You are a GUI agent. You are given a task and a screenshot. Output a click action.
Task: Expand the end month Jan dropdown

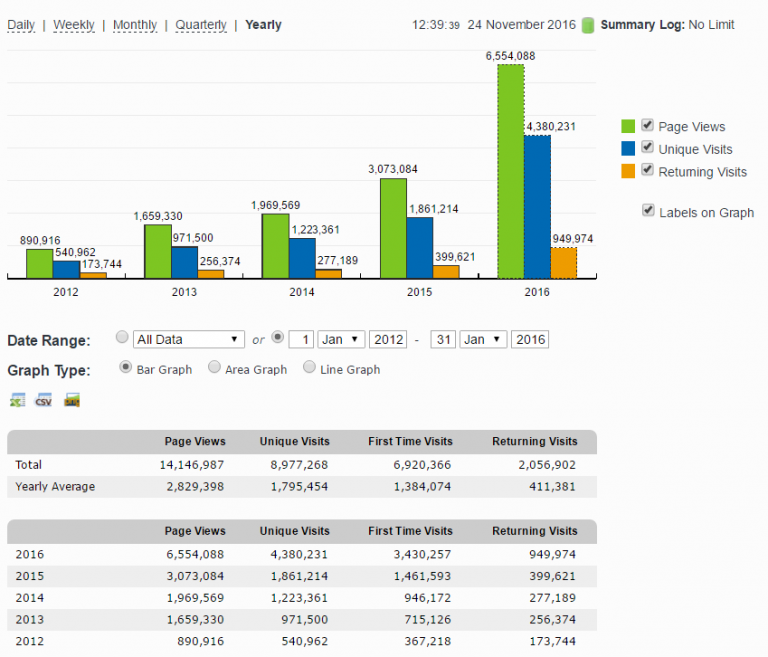tap(483, 339)
